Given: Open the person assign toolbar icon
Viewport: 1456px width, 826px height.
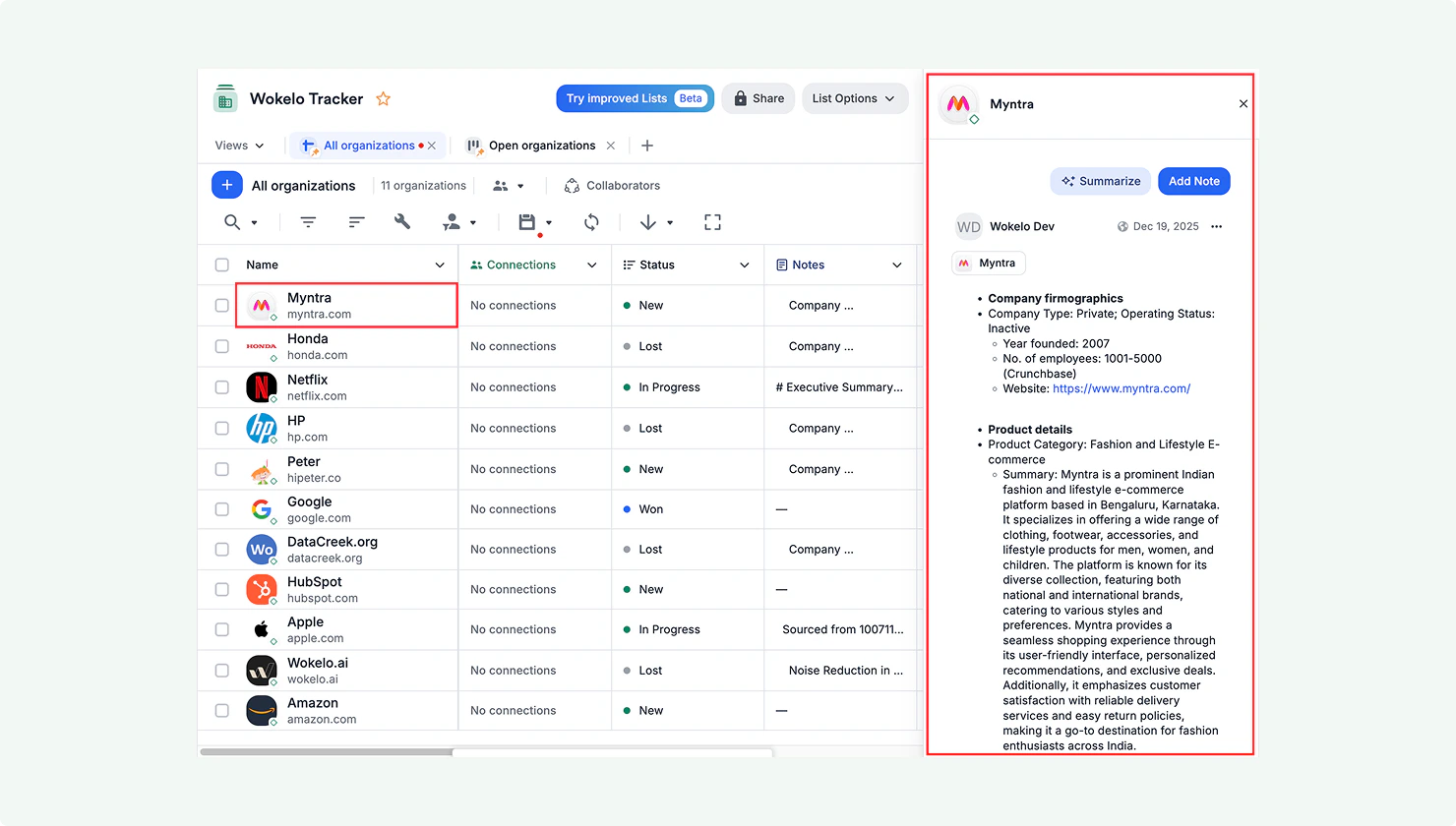Looking at the screenshot, I should (451, 222).
